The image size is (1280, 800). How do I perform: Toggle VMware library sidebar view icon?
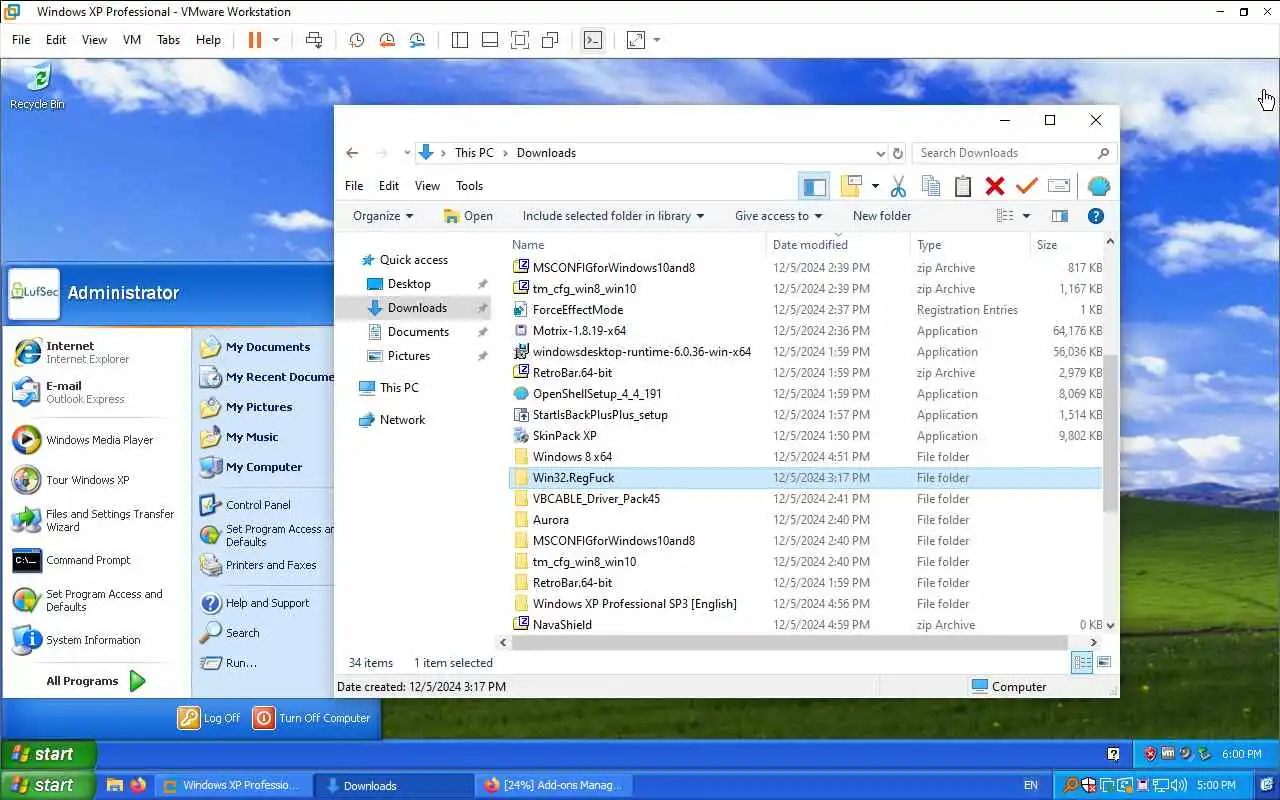(x=460, y=40)
